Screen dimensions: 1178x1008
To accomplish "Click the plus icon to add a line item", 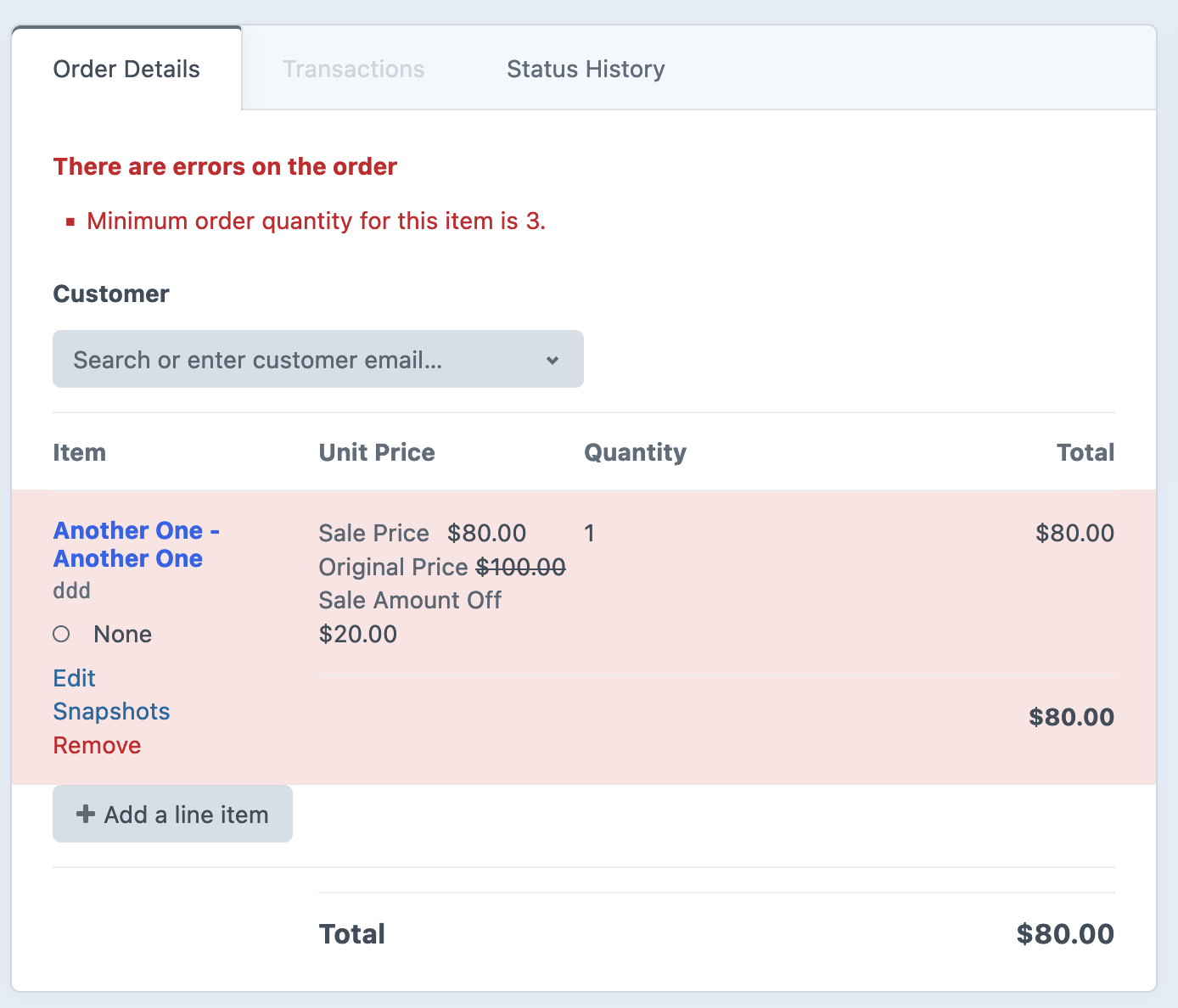I will tap(85, 814).
